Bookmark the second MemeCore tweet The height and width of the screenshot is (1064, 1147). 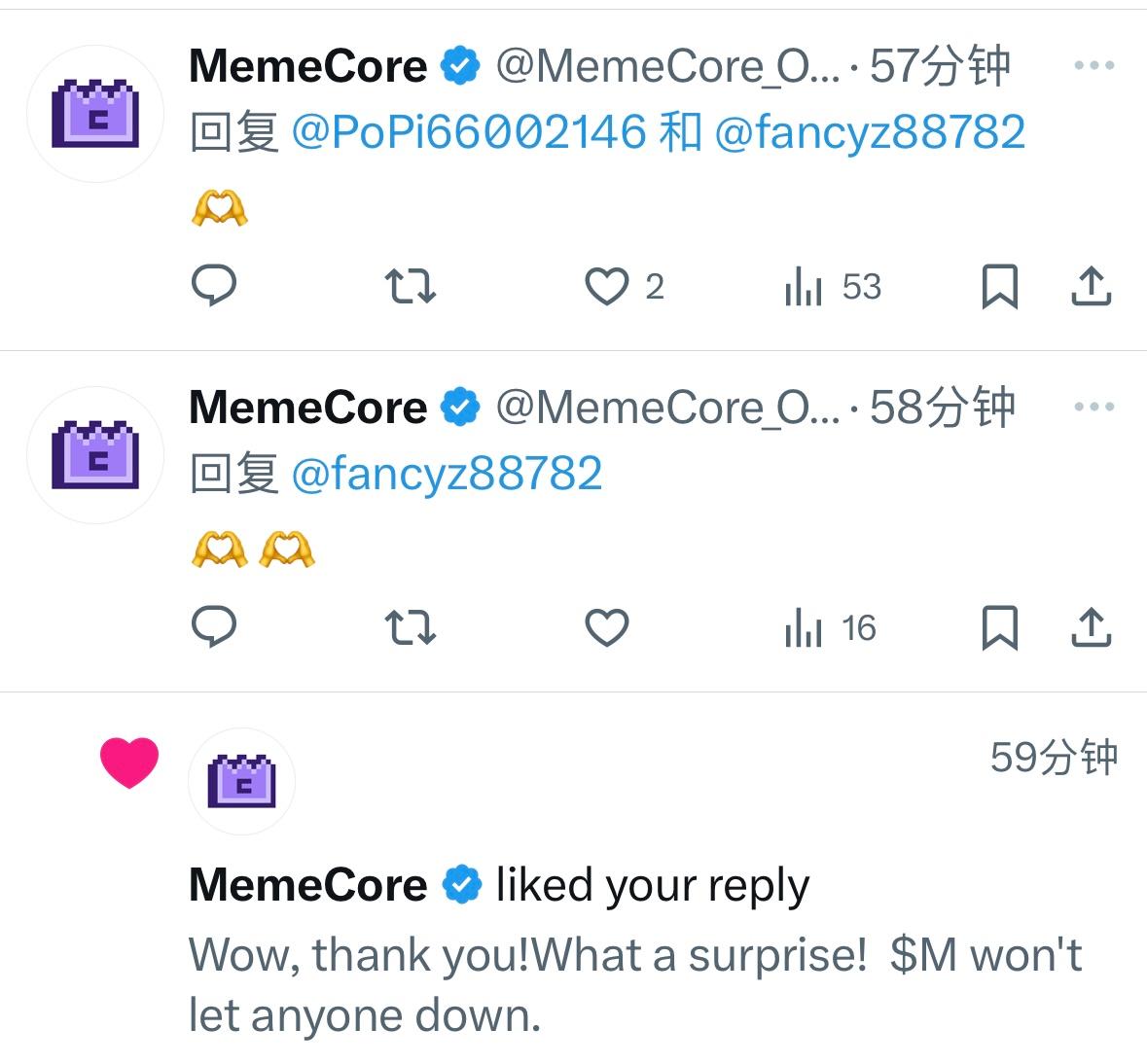tap(999, 627)
